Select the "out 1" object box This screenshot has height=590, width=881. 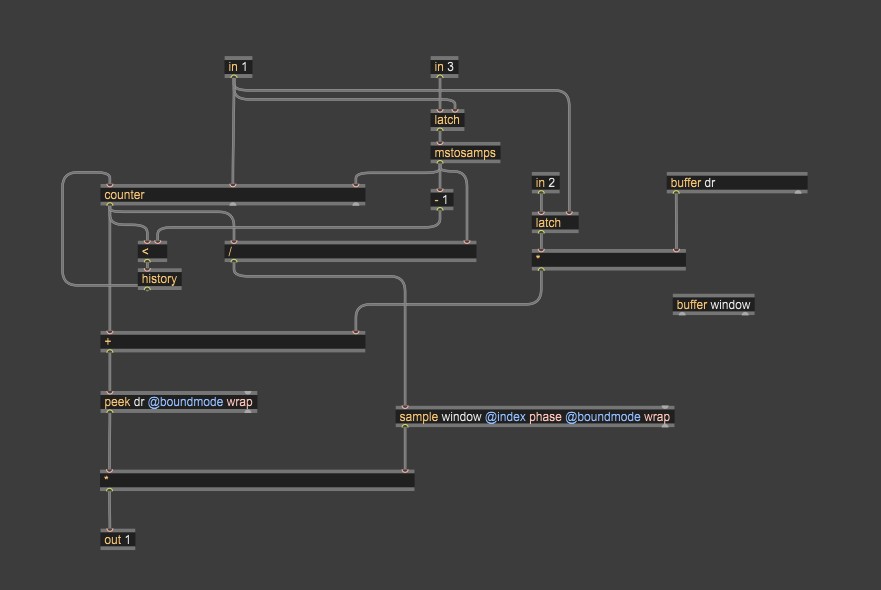coord(117,539)
